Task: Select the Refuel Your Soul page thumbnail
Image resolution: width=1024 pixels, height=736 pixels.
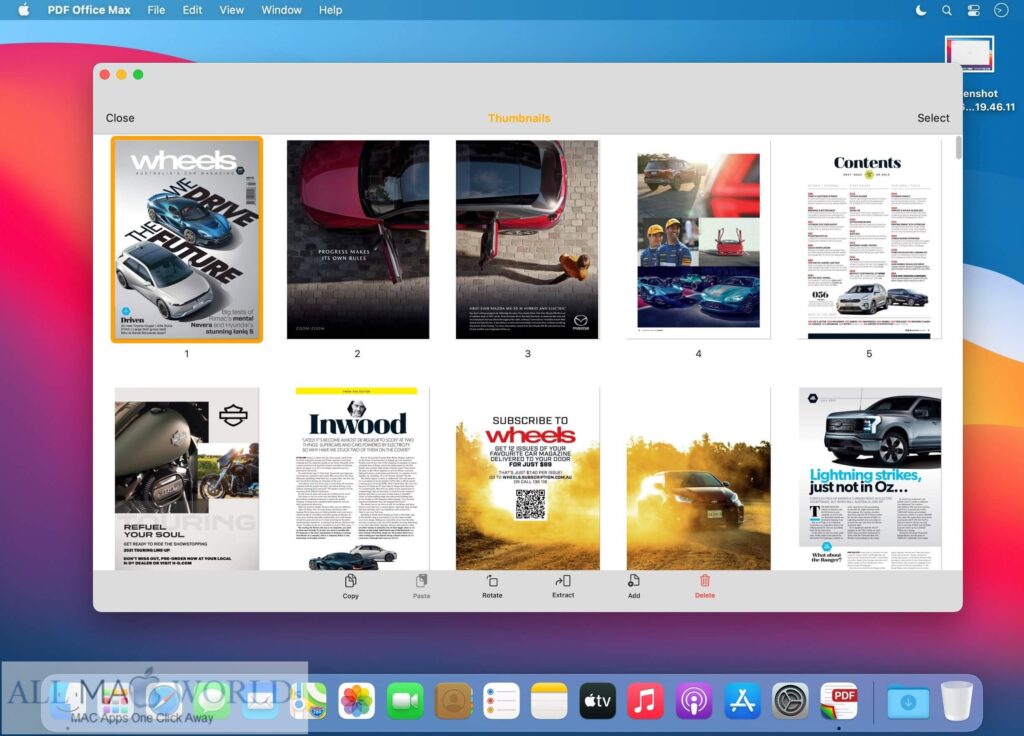Action: pyautogui.click(x=187, y=479)
